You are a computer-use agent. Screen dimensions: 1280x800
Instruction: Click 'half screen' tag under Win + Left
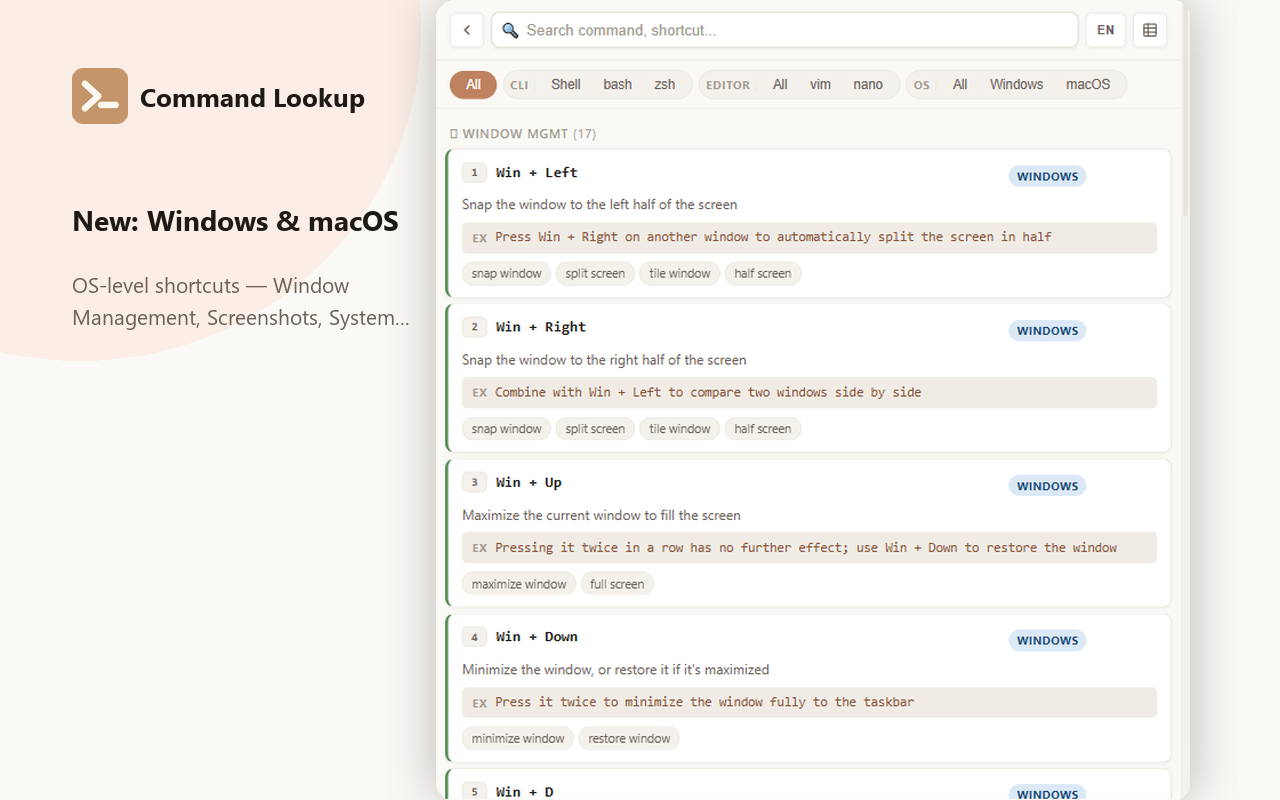(763, 274)
